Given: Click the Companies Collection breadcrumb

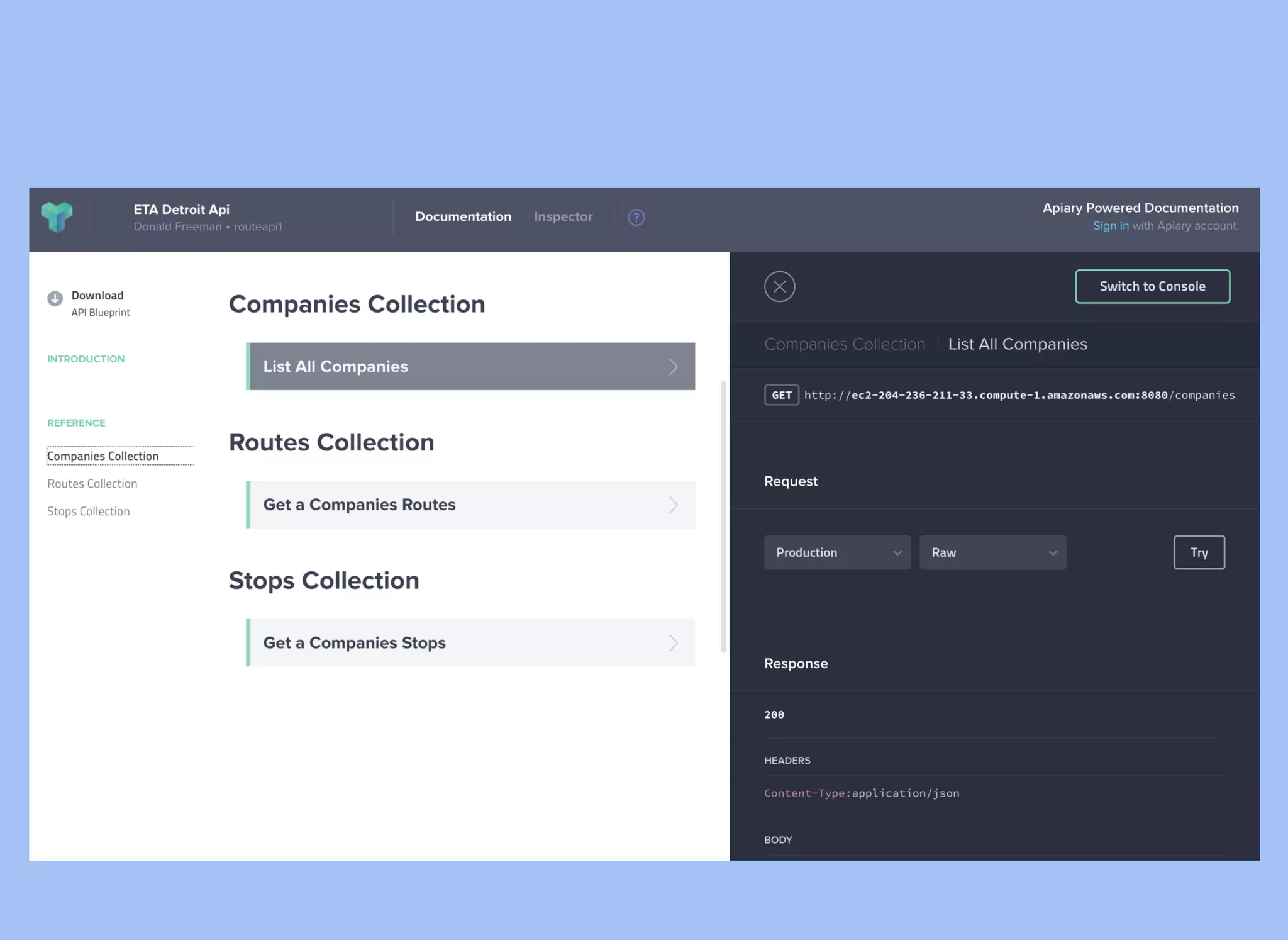Looking at the screenshot, I should point(844,344).
